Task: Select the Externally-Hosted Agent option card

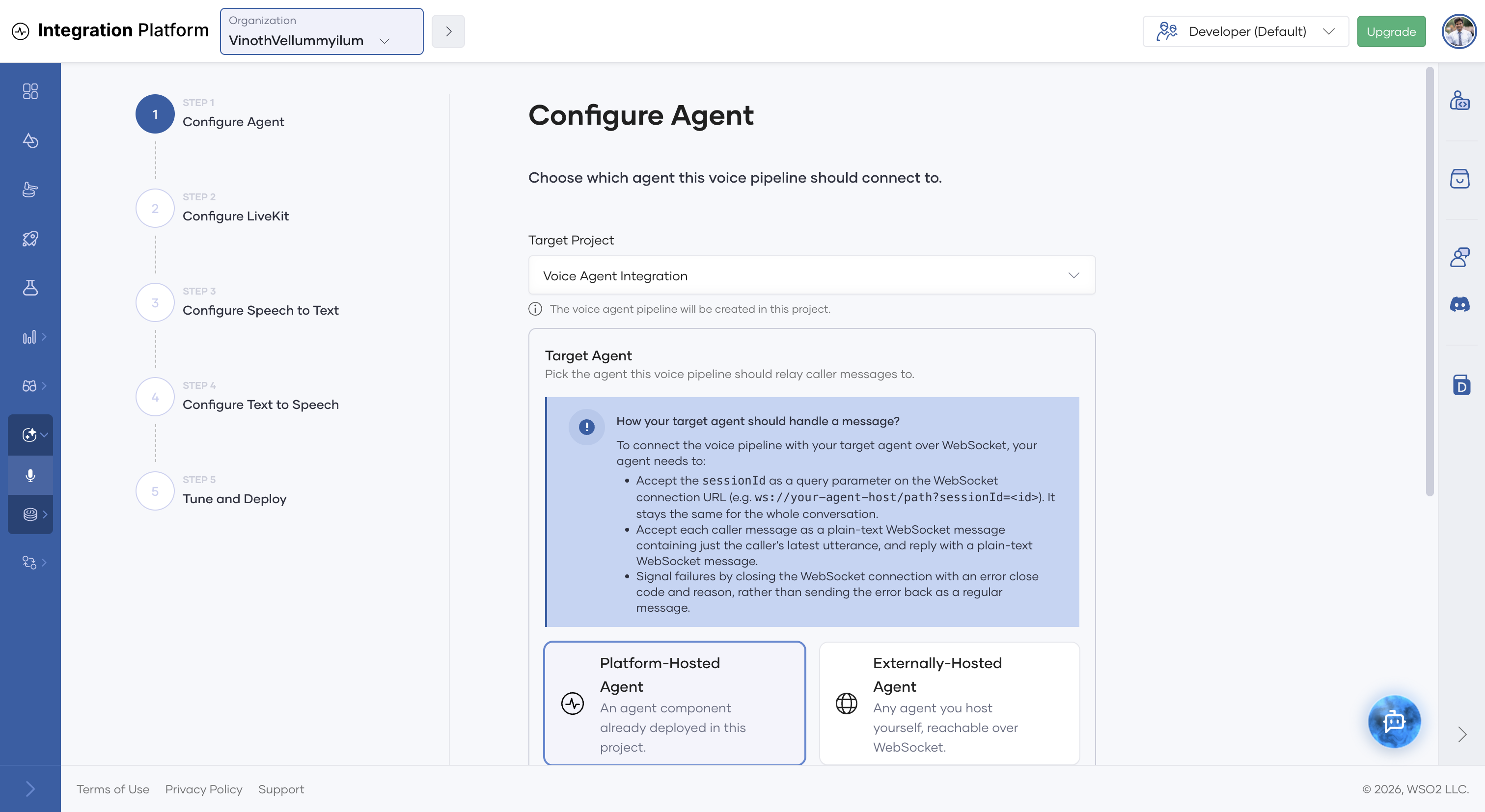Action: point(949,704)
